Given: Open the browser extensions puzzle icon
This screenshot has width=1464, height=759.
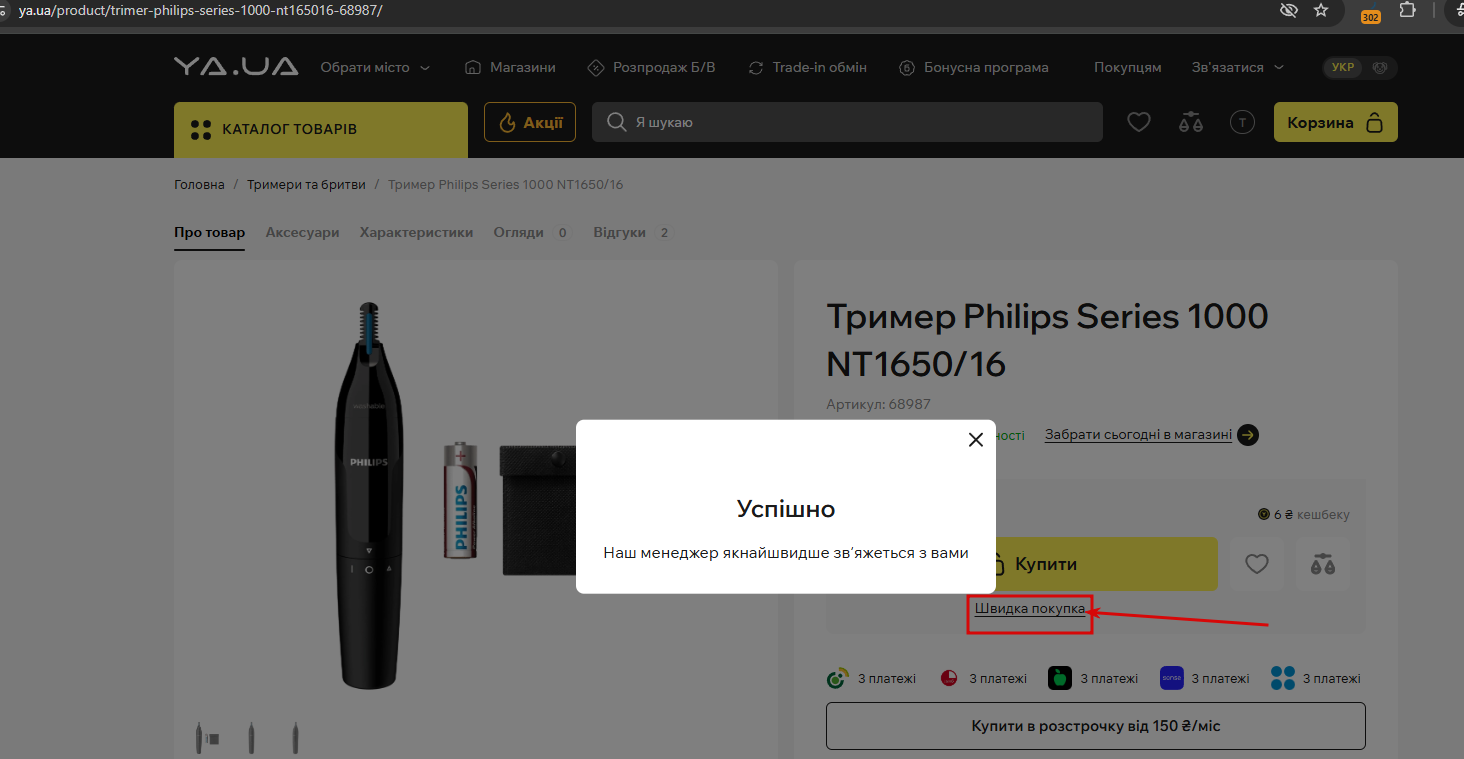Looking at the screenshot, I should tap(1407, 11).
